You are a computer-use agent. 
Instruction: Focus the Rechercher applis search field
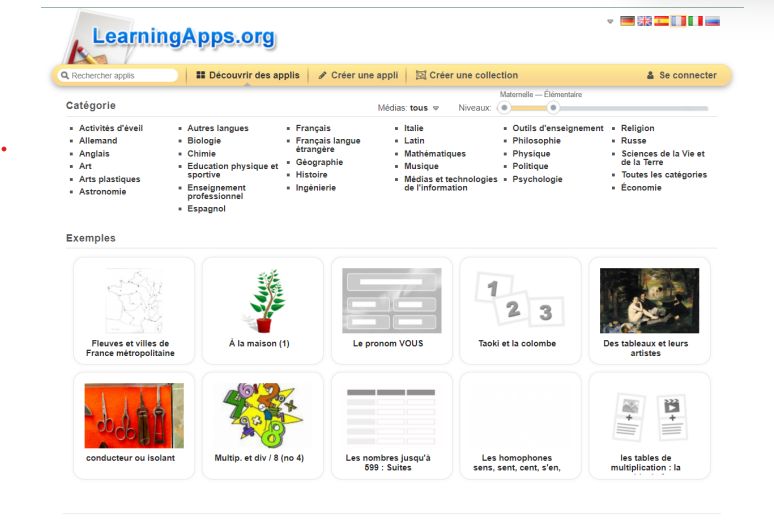[118, 76]
